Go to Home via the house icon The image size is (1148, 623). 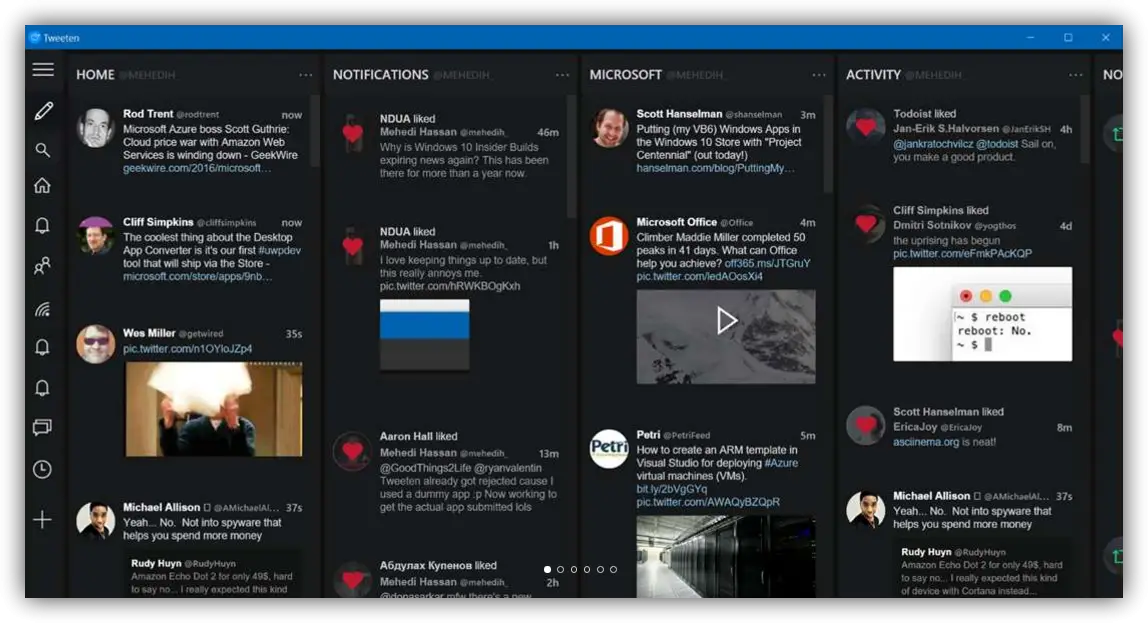coord(42,185)
